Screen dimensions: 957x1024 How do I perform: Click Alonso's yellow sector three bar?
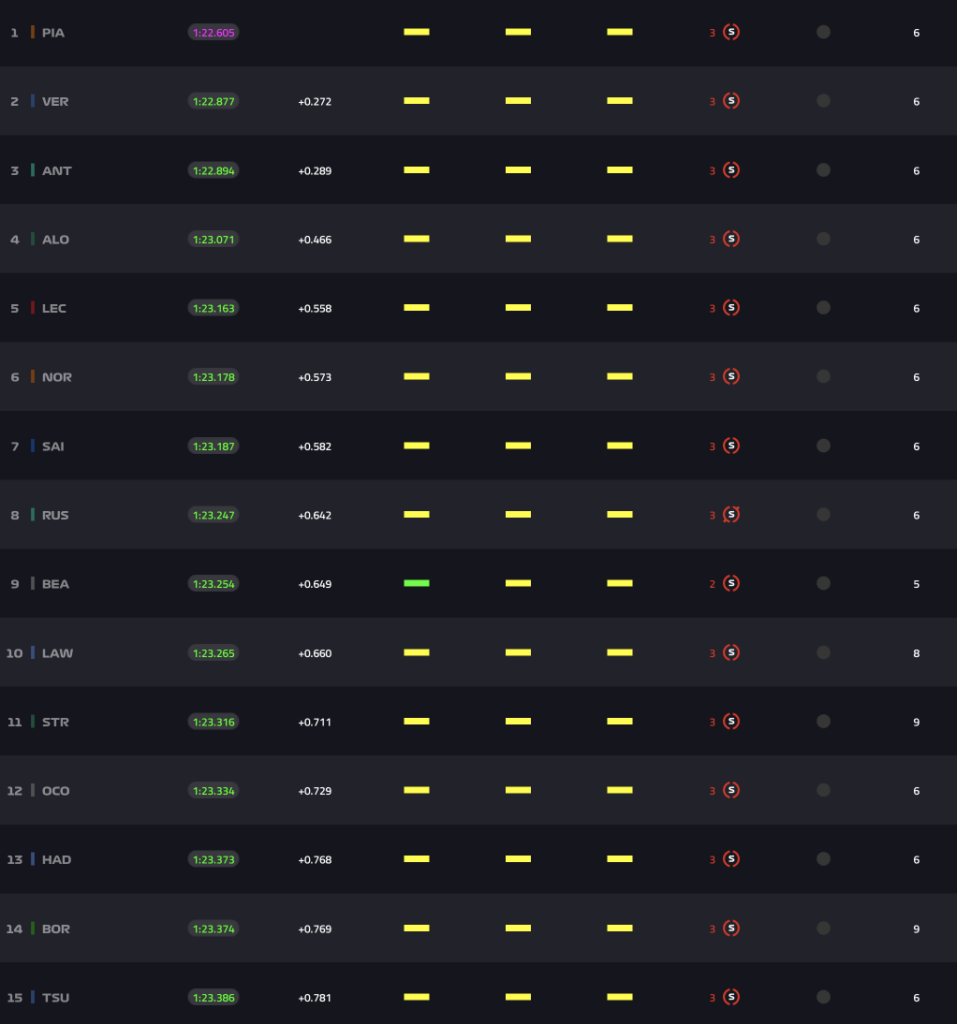tap(620, 238)
